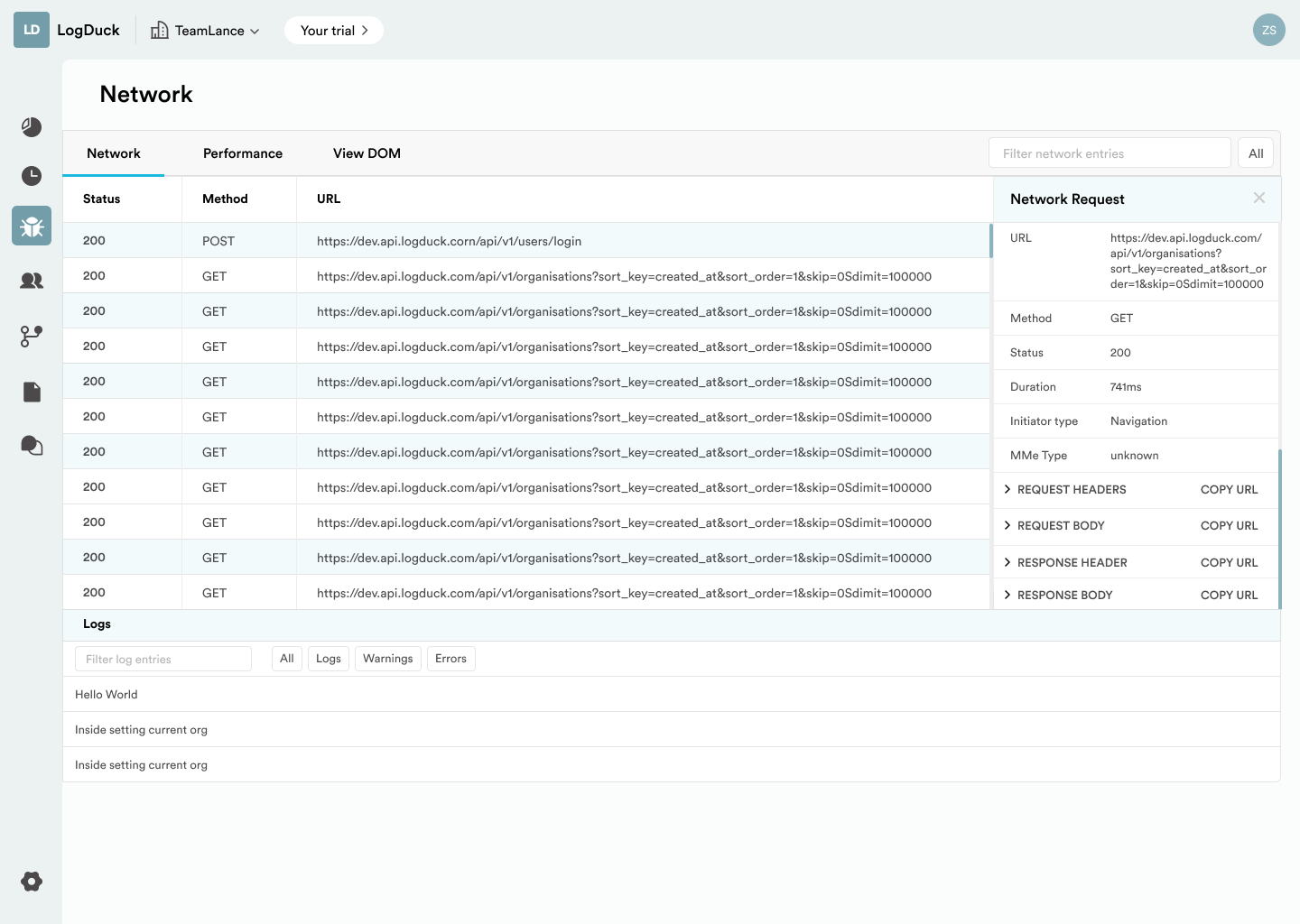1300x924 pixels.
Task: Select the bug icon in sidebar
Action: (x=32, y=226)
